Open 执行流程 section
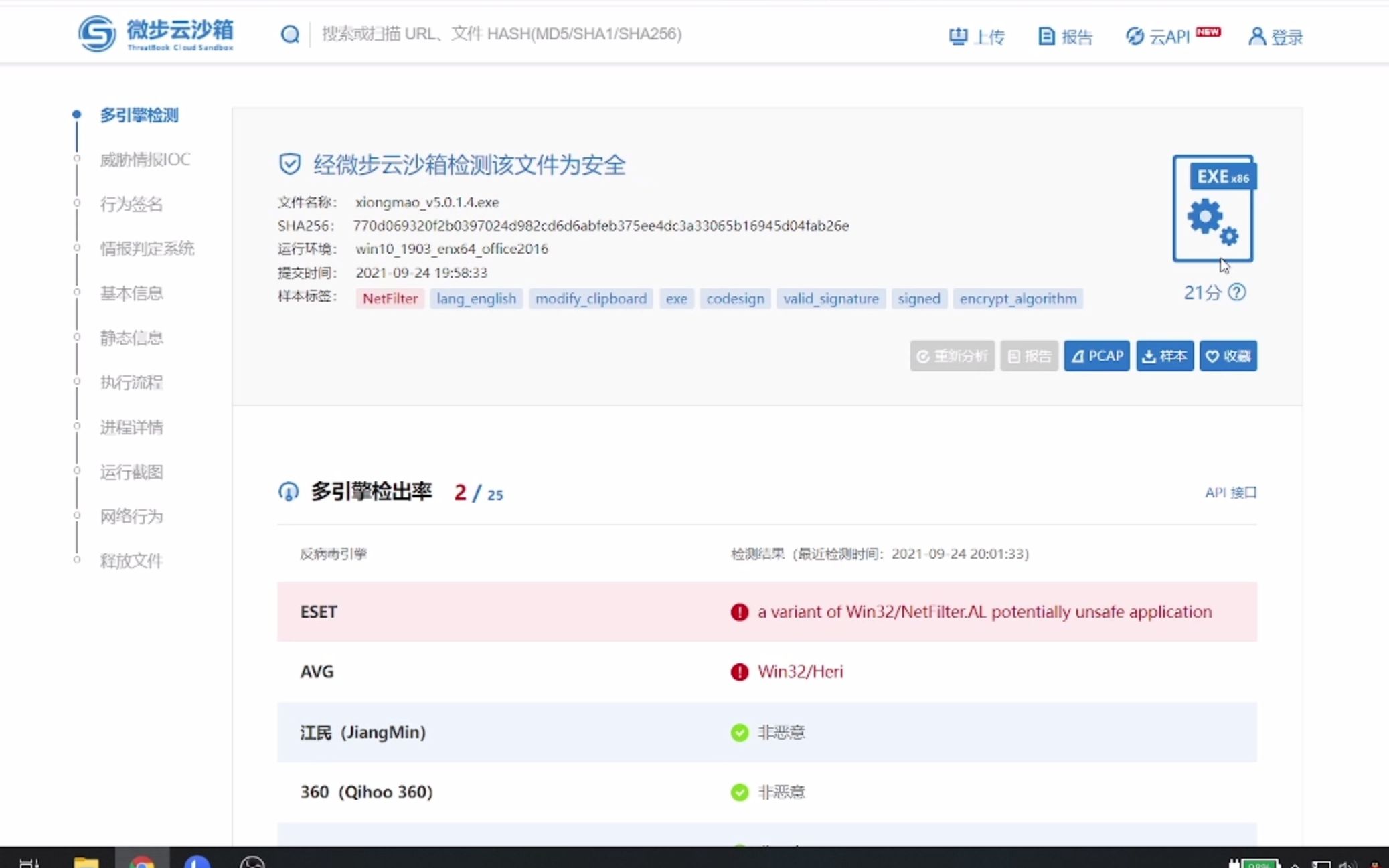 coord(131,382)
